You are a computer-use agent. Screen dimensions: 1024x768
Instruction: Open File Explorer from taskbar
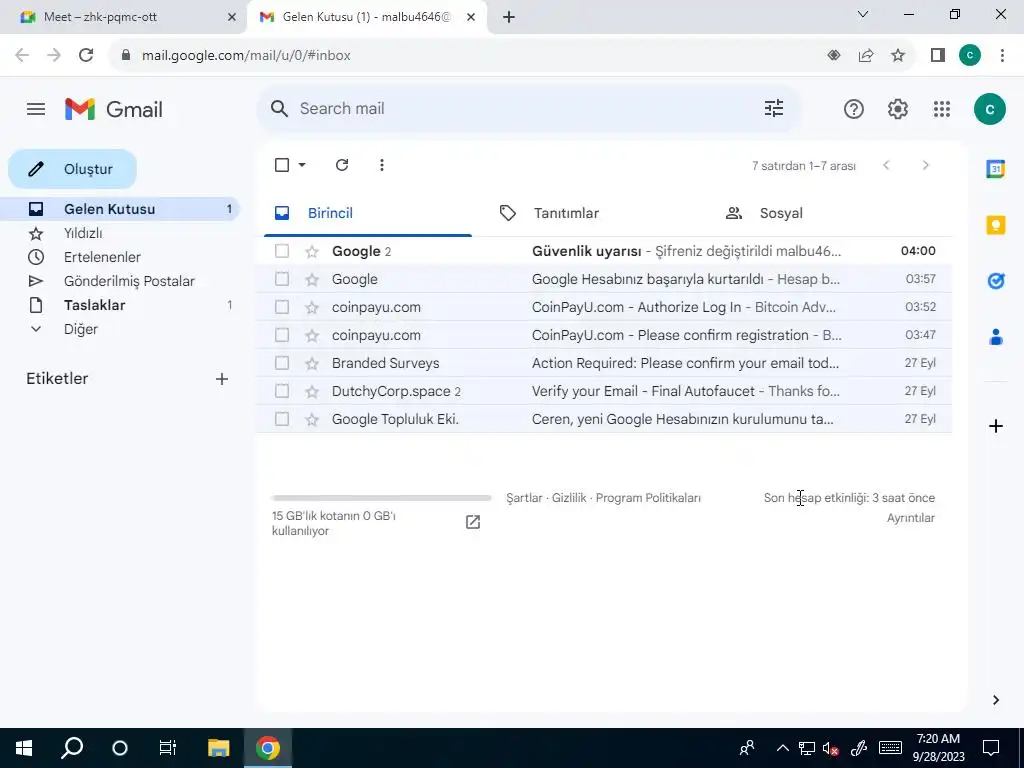[219, 748]
